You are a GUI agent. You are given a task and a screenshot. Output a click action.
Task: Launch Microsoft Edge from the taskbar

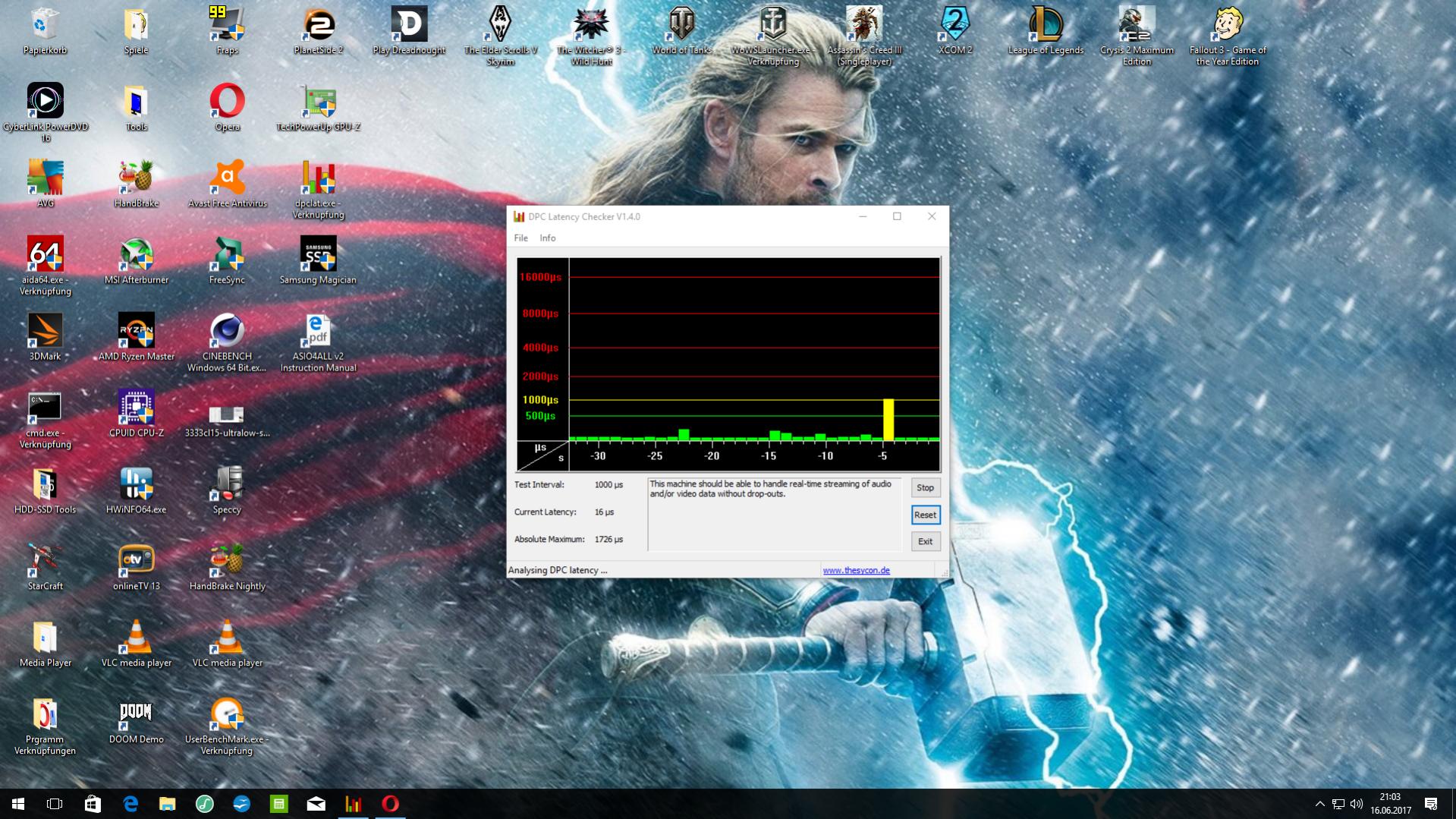[x=131, y=804]
